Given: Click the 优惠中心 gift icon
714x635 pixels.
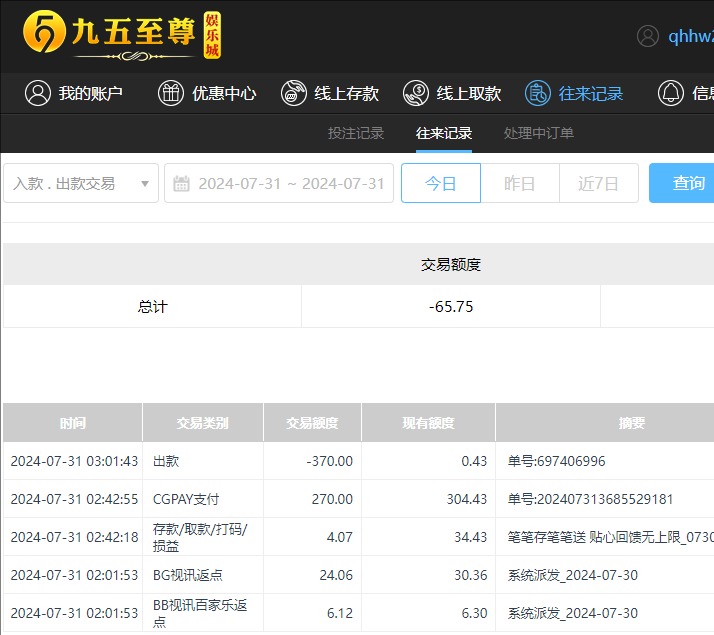Looking at the screenshot, I should (x=171, y=93).
